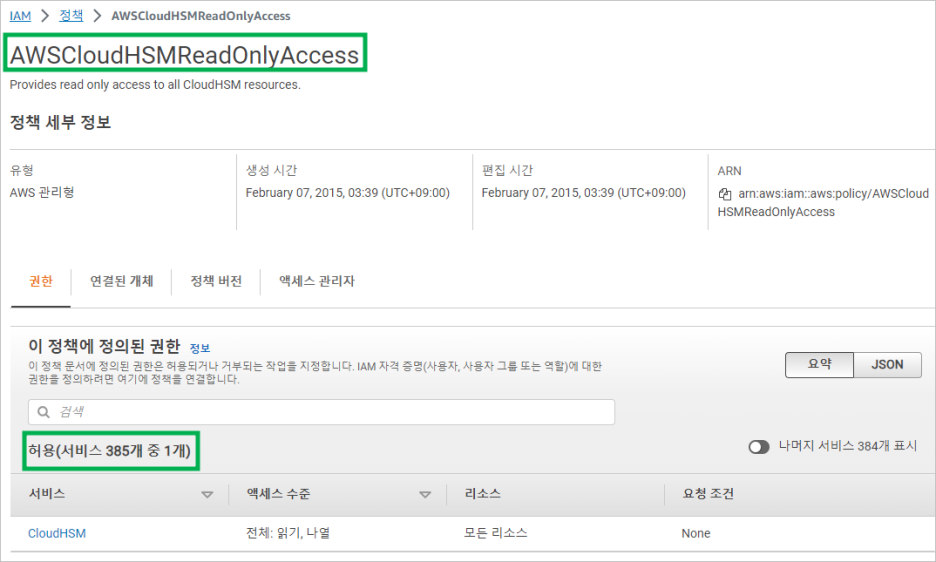Select the '전체: 읽기, 나열' access level cell
This screenshot has width=936, height=562.
pyautogui.click(x=288, y=533)
